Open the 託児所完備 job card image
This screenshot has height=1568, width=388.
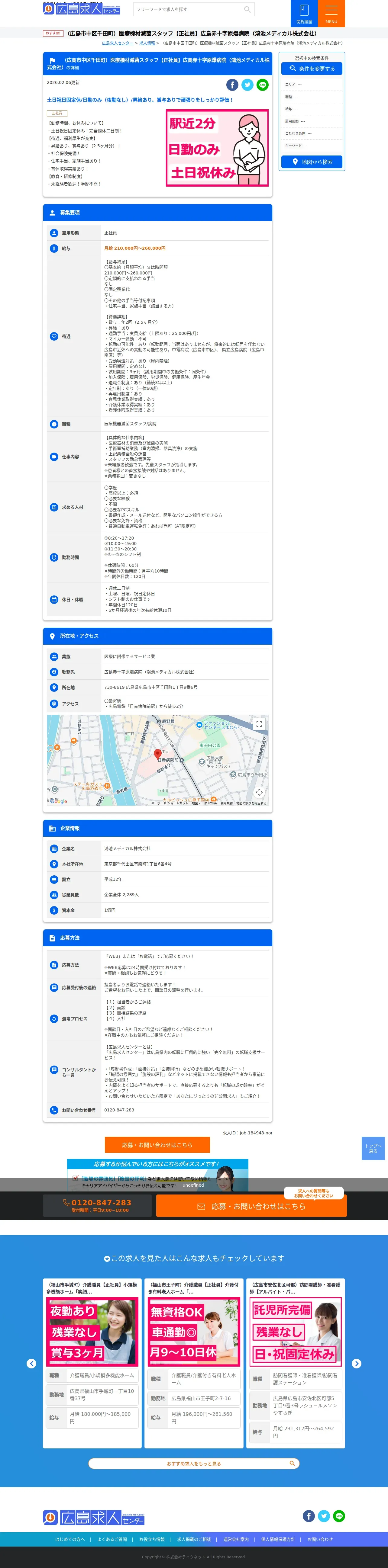coord(296,1332)
